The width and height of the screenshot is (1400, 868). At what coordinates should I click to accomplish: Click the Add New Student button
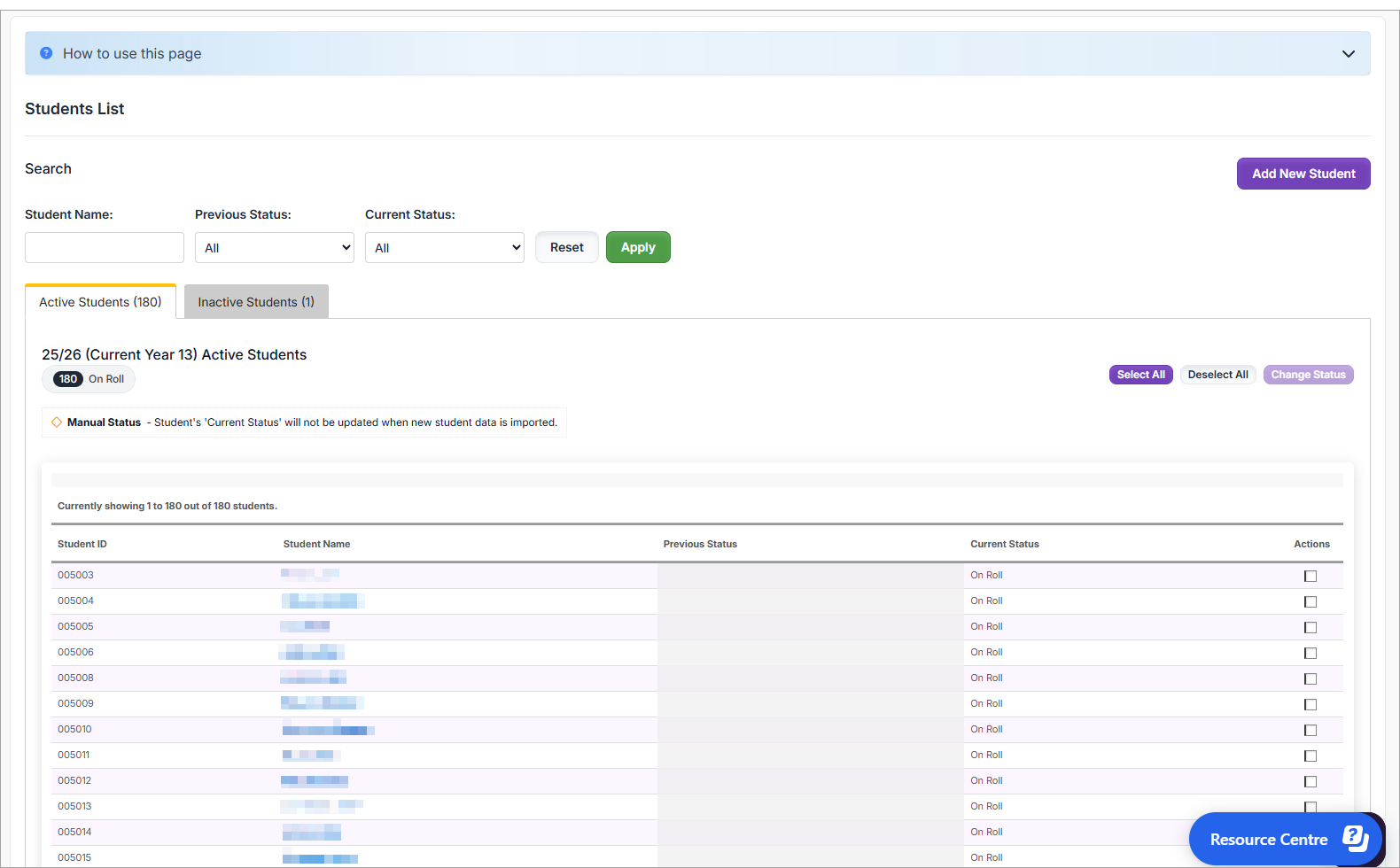click(x=1303, y=174)
